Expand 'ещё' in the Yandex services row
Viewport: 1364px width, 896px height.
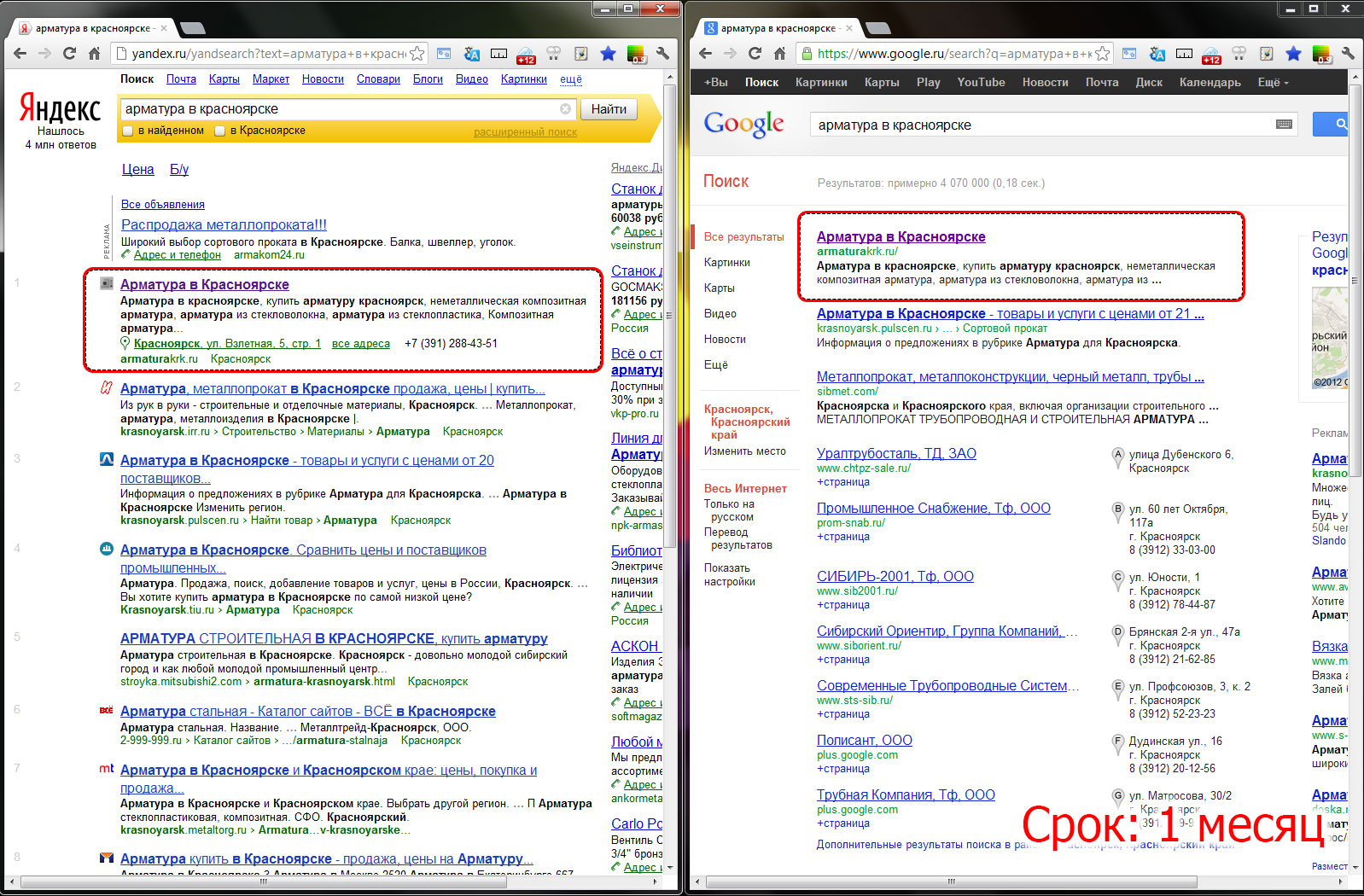[571, 79]
